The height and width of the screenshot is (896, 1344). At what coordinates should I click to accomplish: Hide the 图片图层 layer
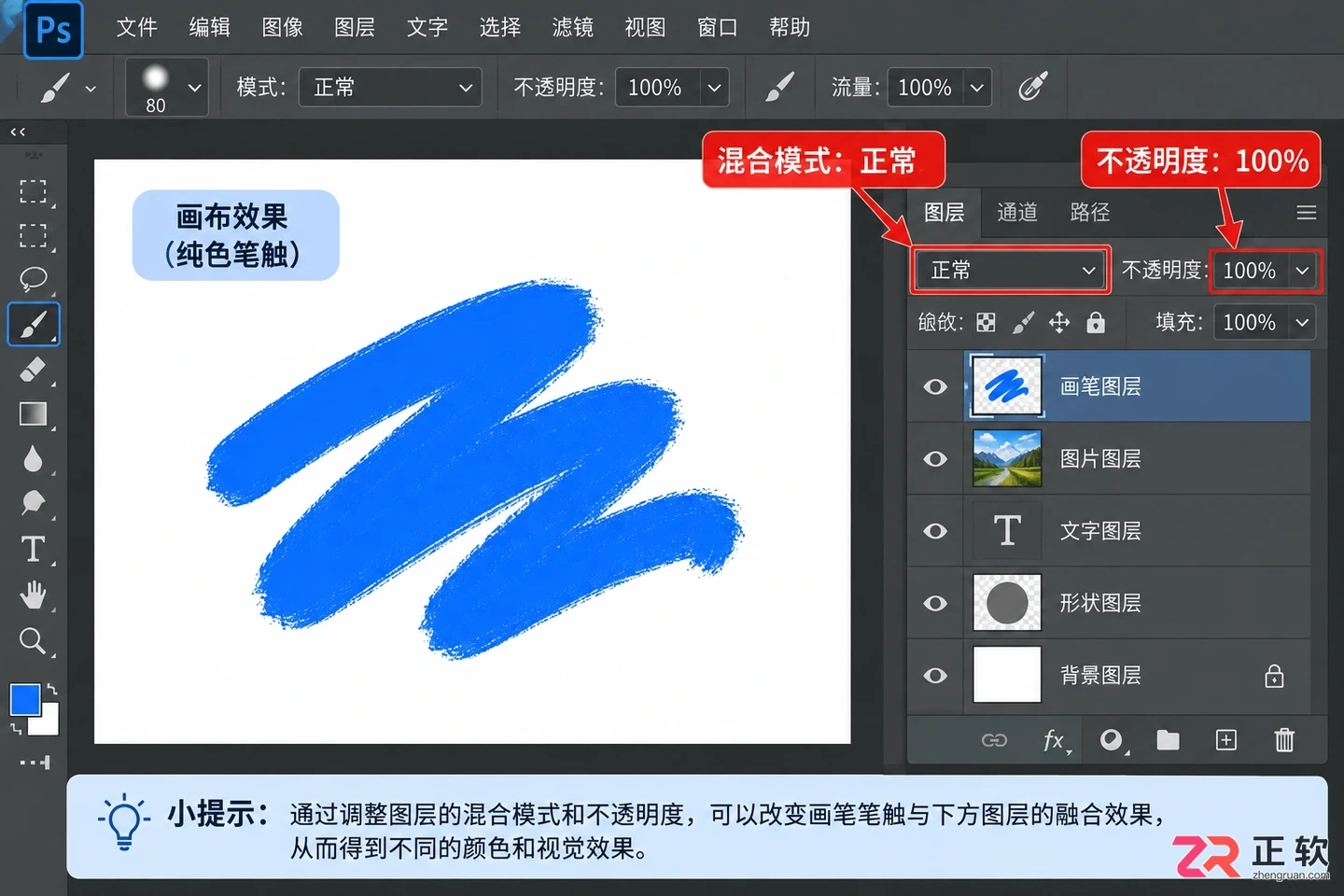click(935, 458)
